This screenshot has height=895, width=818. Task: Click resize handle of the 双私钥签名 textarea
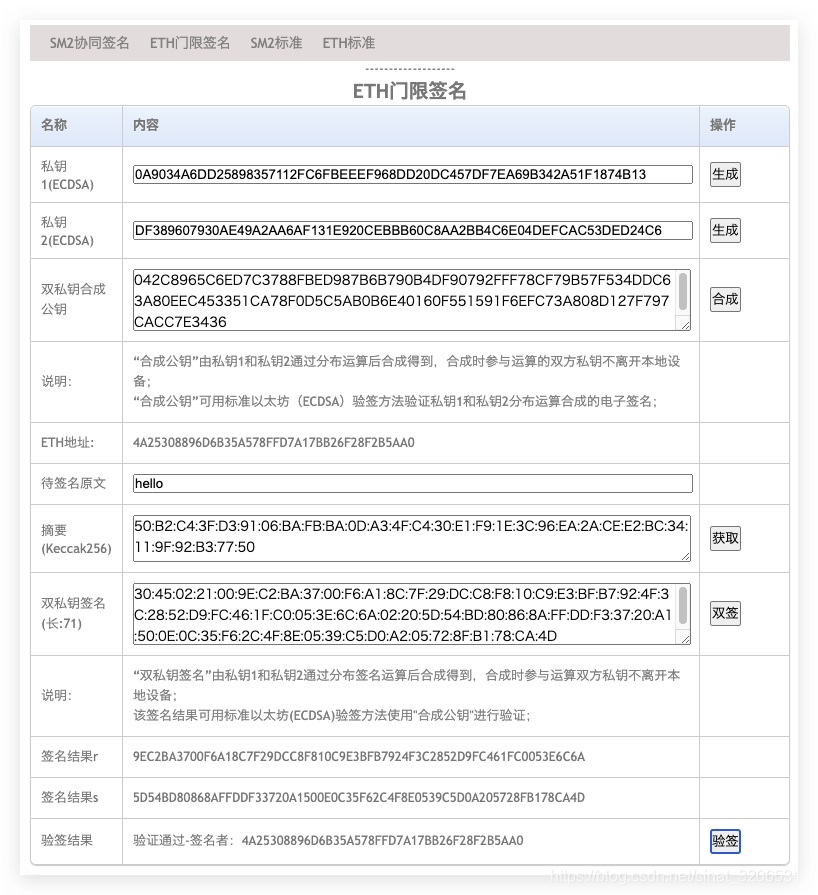[685, 639]
